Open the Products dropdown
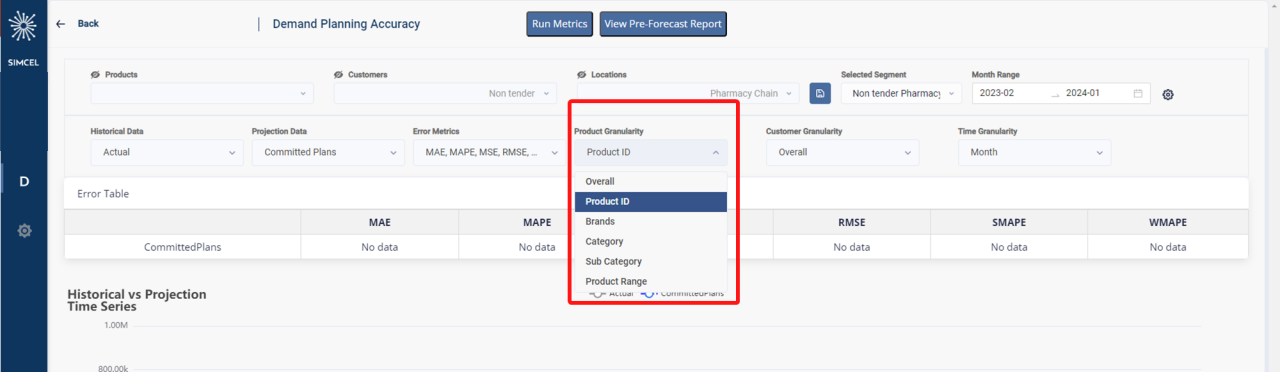This screenshot has height=372, width=1280. (202, 93)
